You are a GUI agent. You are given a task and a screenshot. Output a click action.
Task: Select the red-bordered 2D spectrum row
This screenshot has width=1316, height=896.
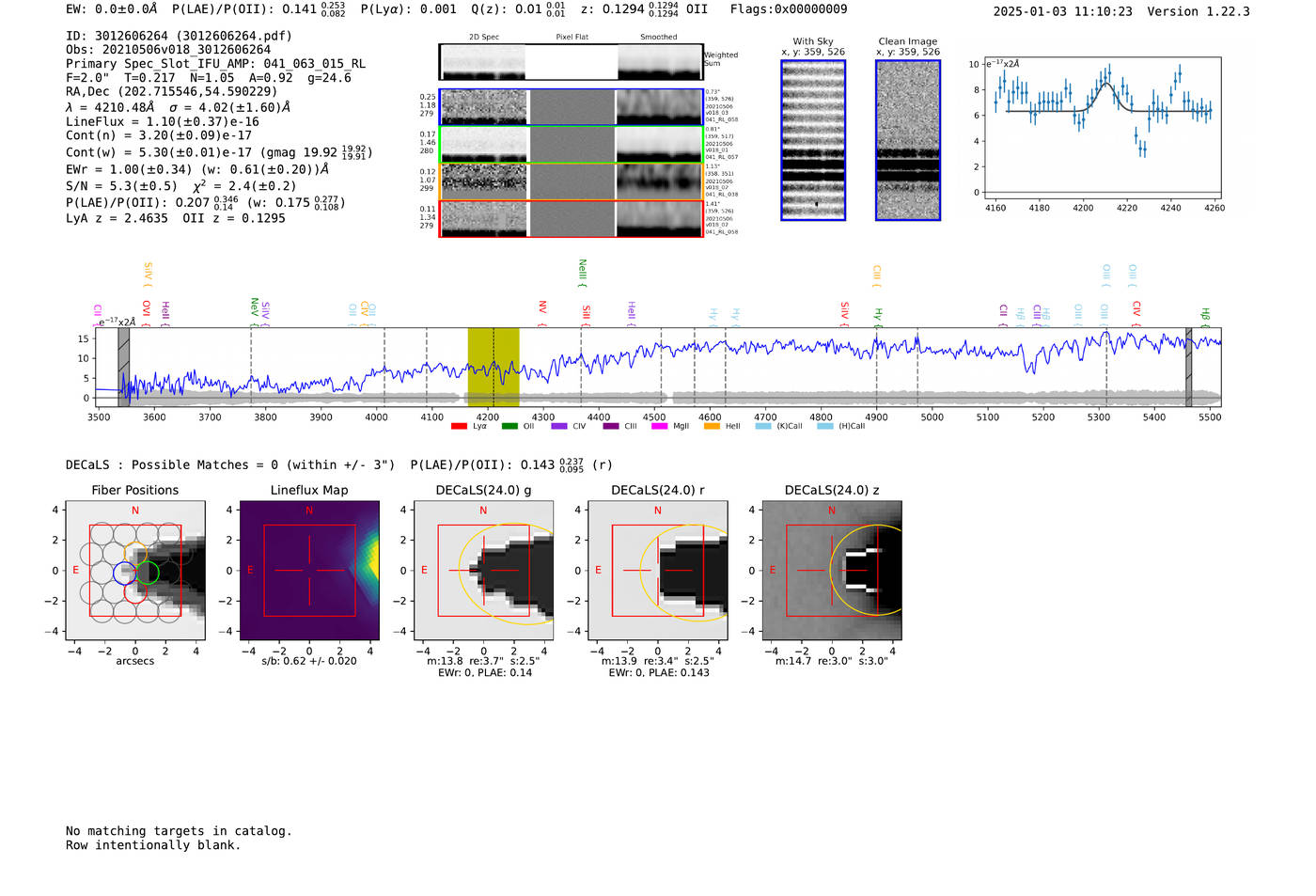click(572, 219)
